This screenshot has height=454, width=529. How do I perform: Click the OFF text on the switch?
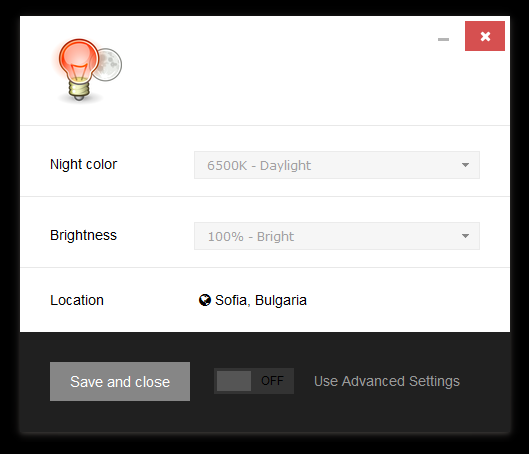click(272, 381)
